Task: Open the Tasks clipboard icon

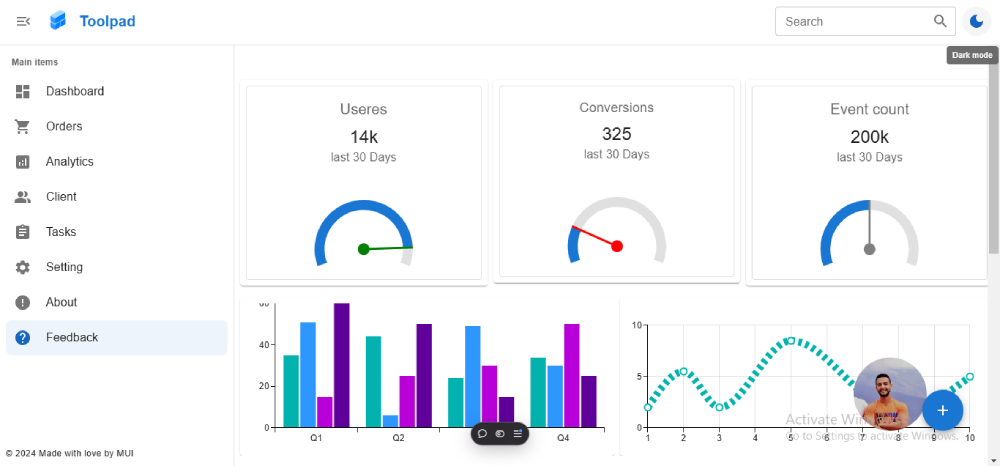Action: coord(23,232)
